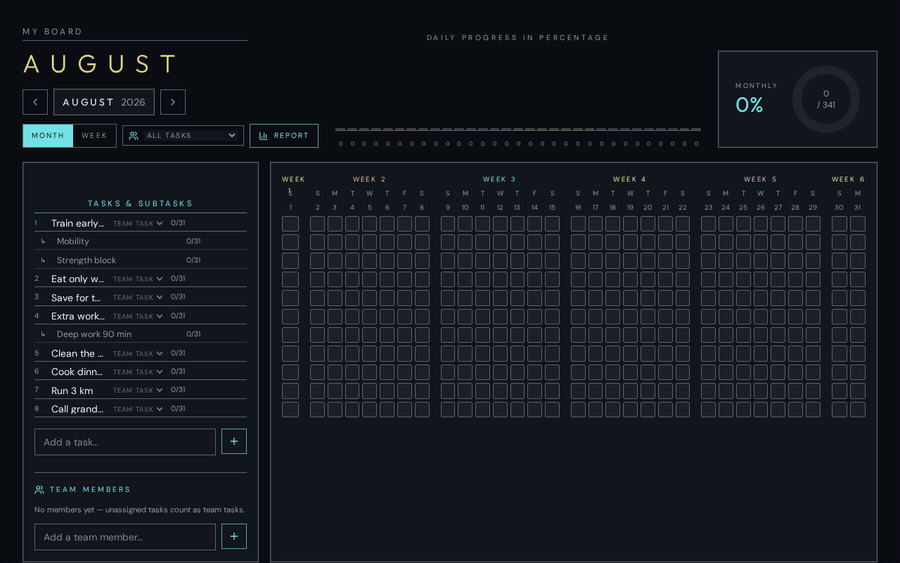Click the plus icon beside Add a task
Viewport: 900px width, 563px height.
click(x=234, y=441)
